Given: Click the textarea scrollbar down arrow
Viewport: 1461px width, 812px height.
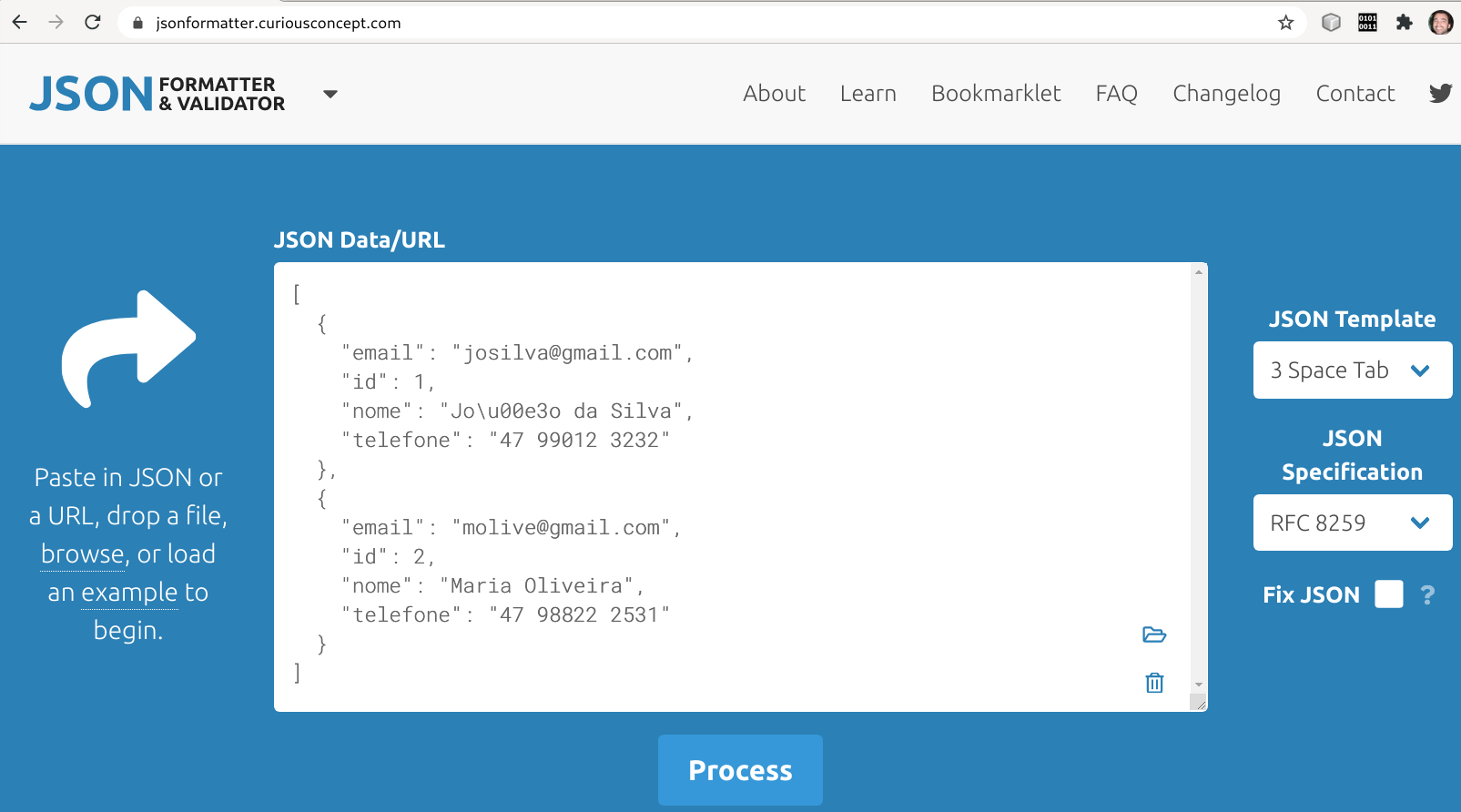Looking at the screenshot, I should pyautogui.click(x=1199, y=685).
